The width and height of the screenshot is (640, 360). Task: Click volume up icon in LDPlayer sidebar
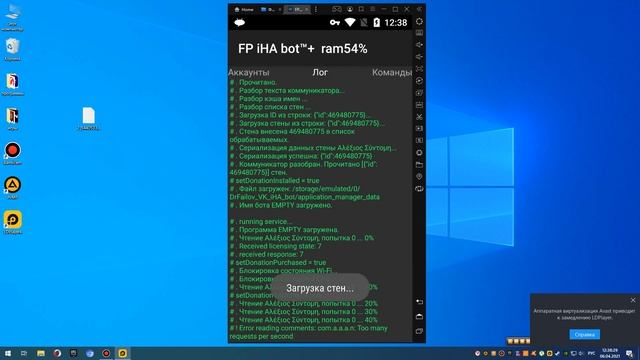coord(419,45)
